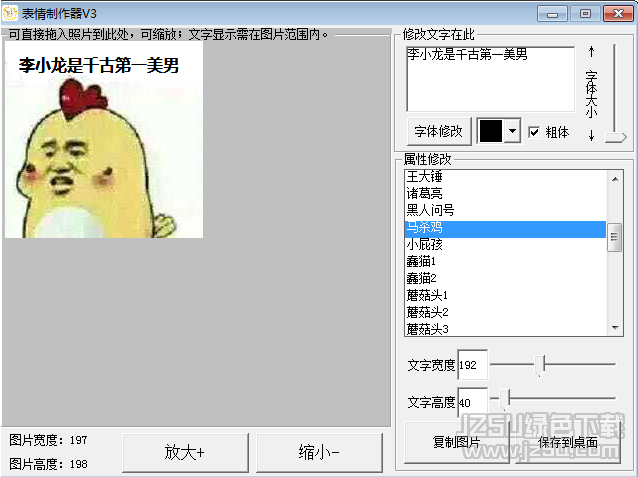The height and width of the screenshot is (477, 638).
Task: Click the font size slider thumb
Action: click(x=615, y=137)
